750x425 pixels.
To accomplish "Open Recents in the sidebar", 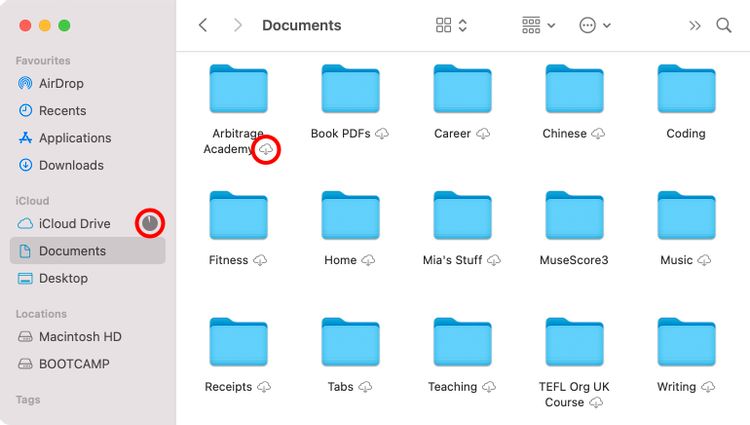I will point(87,110).
